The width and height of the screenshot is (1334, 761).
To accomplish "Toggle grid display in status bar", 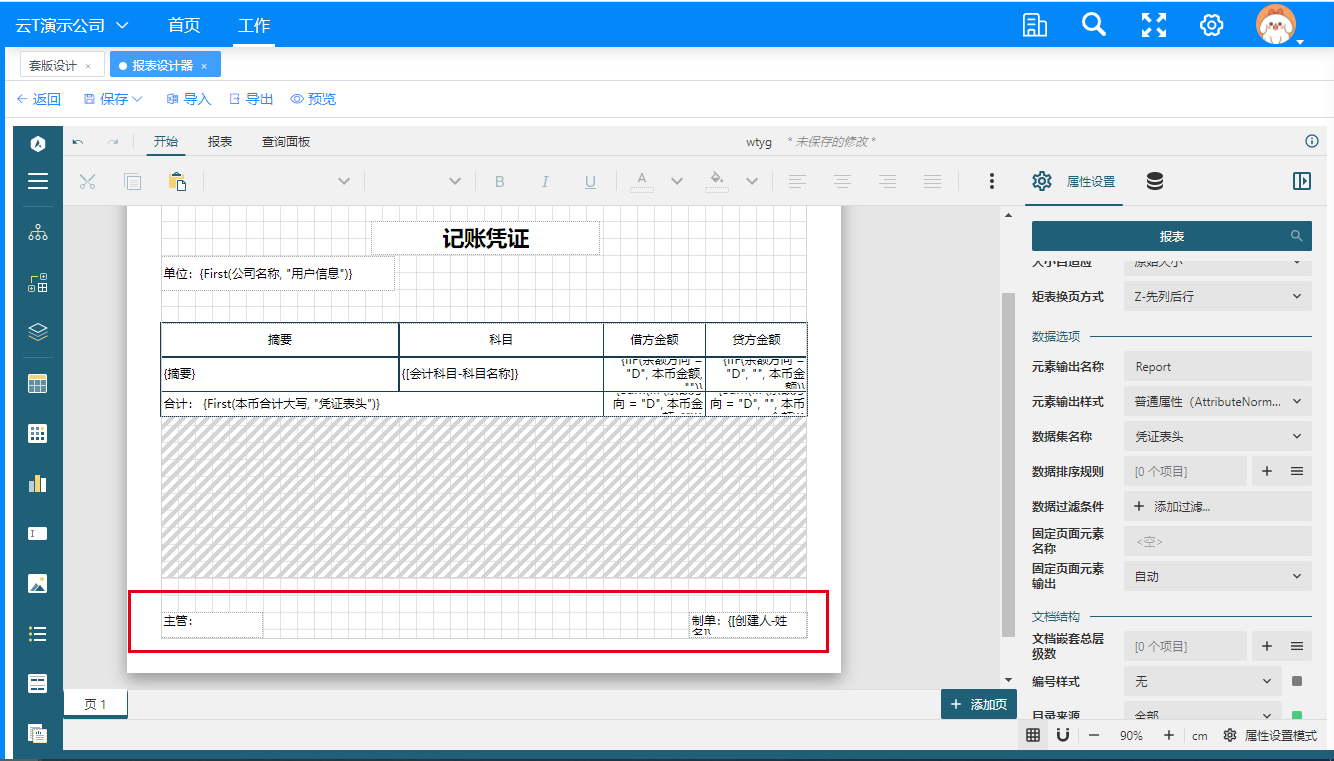I will [x=1033, y=735].
